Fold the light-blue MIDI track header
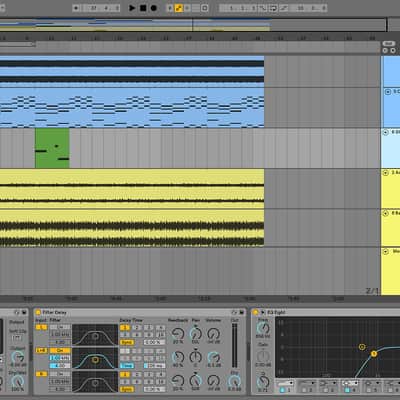The width and height of the screenshot is (400, 400). coord(386,132)
